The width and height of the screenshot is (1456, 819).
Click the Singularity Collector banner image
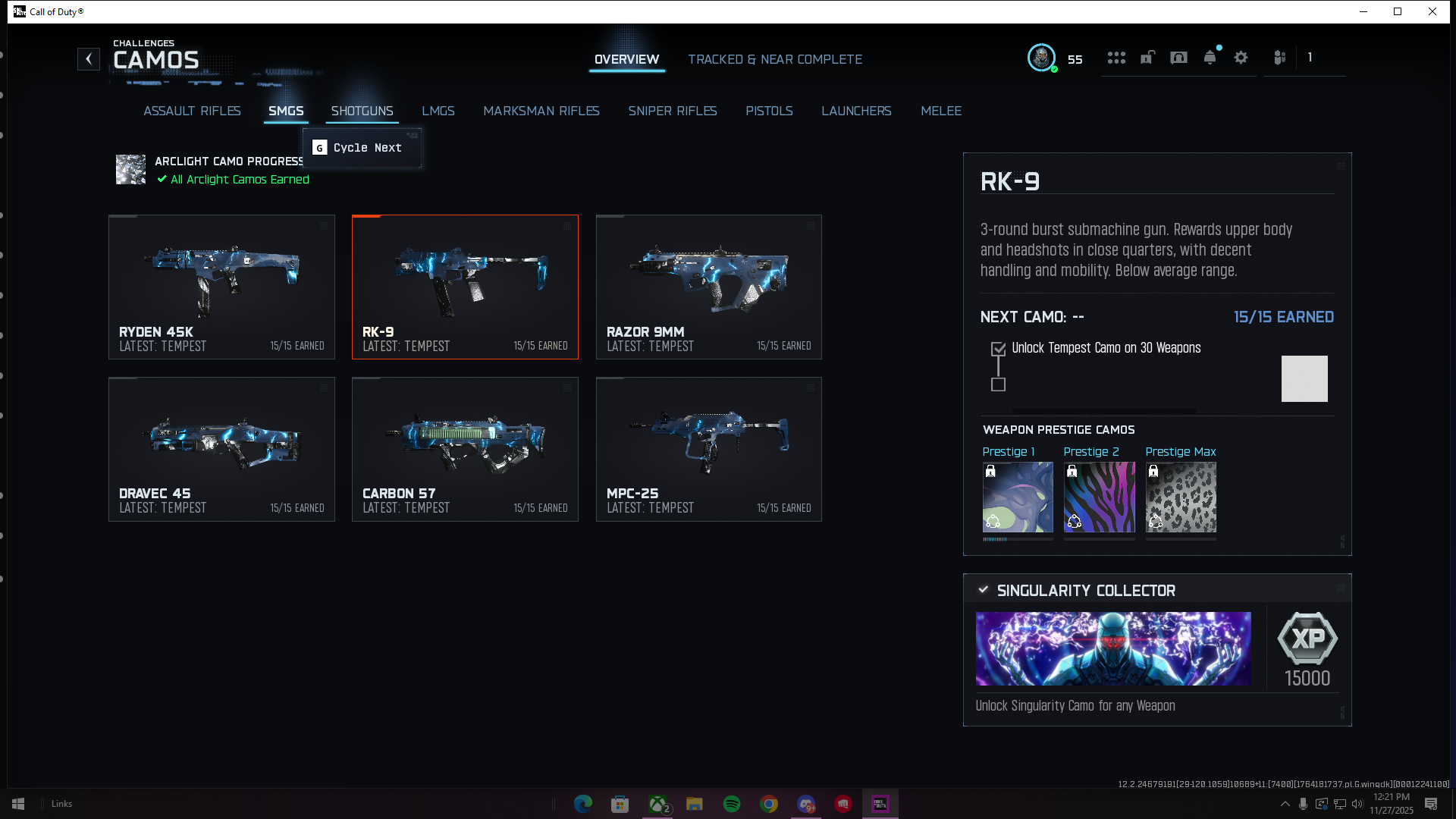[1113, 649]
